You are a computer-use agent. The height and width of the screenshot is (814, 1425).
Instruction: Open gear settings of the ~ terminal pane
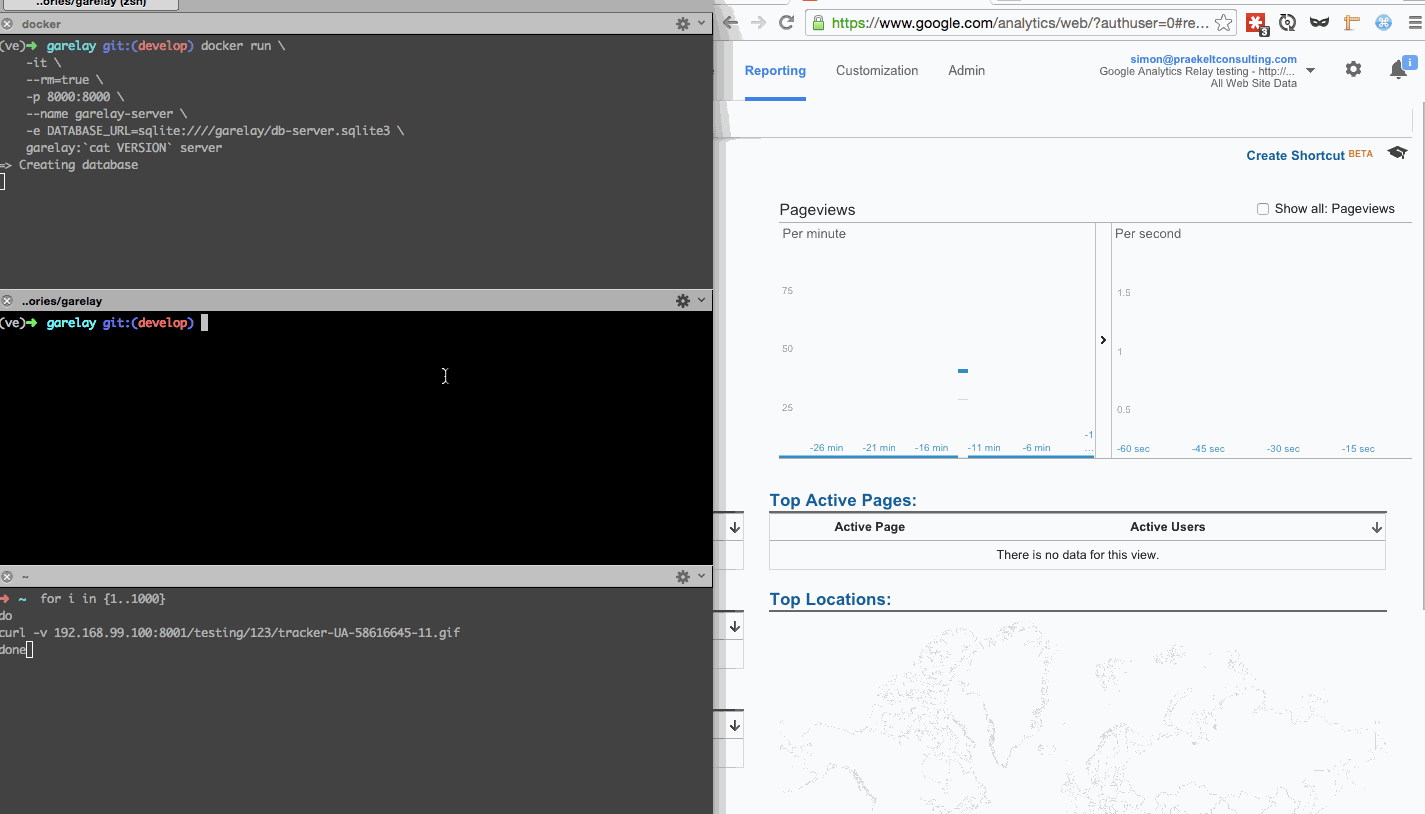coord(683,577)
